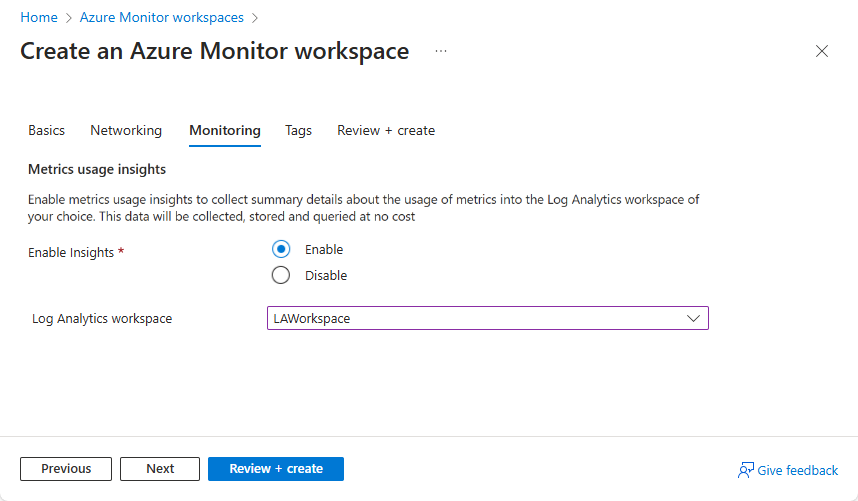Go to the Tags tab
This screenshot has height=501, width=858.
[x=298, y=130]
